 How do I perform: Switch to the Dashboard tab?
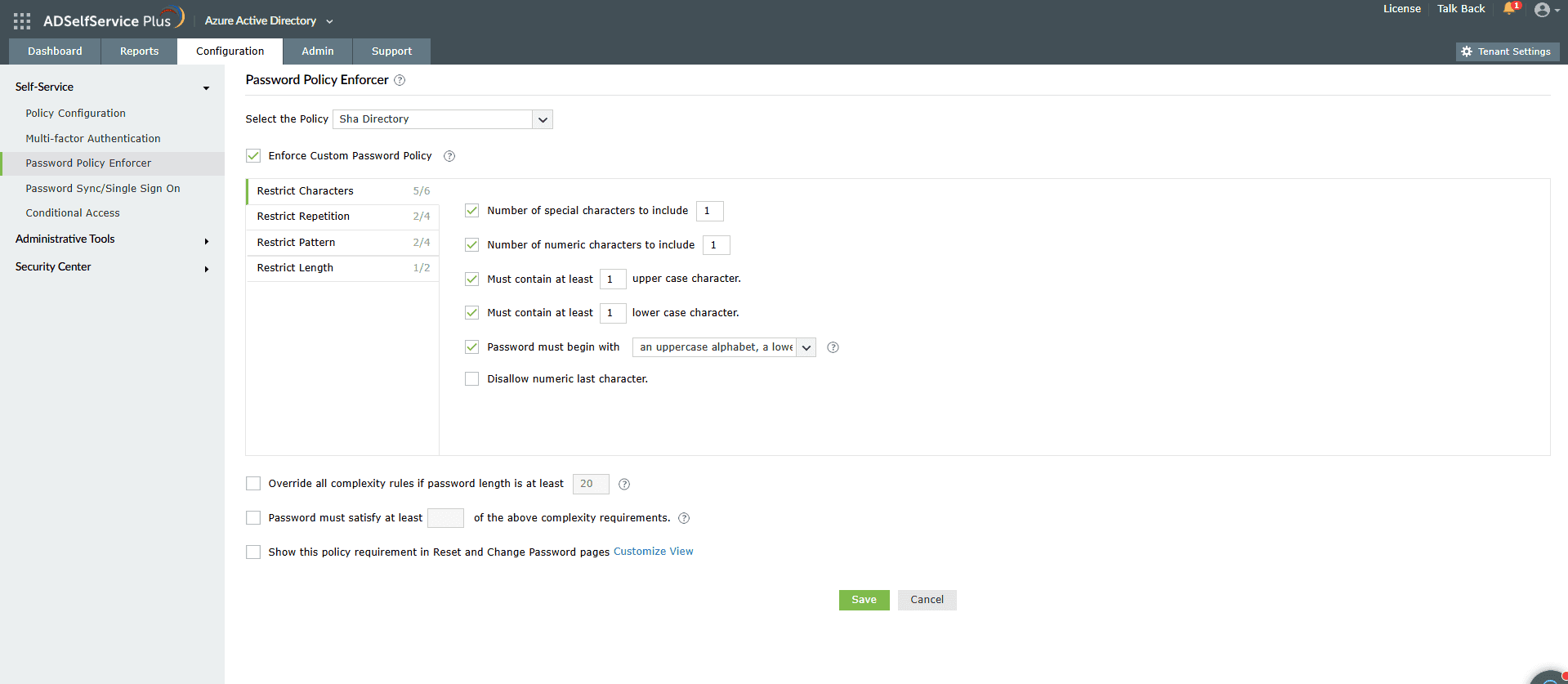tap(55, 51)
